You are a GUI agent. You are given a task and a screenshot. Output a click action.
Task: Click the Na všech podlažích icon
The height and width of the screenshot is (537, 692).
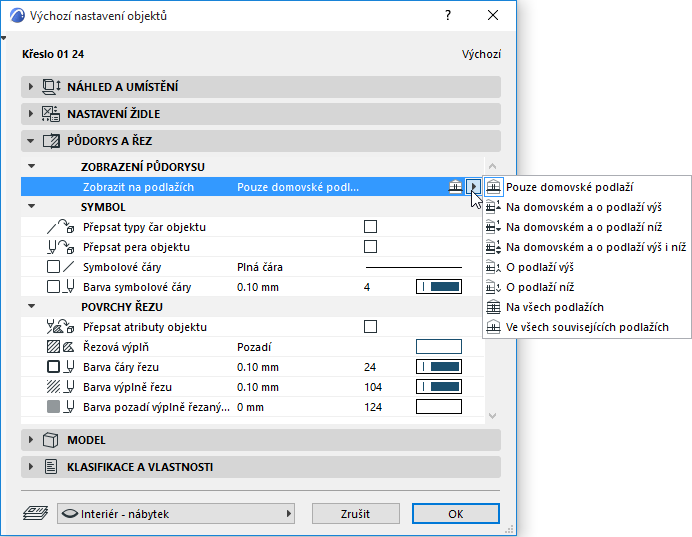pyautogui.click(x=493, y=307)
